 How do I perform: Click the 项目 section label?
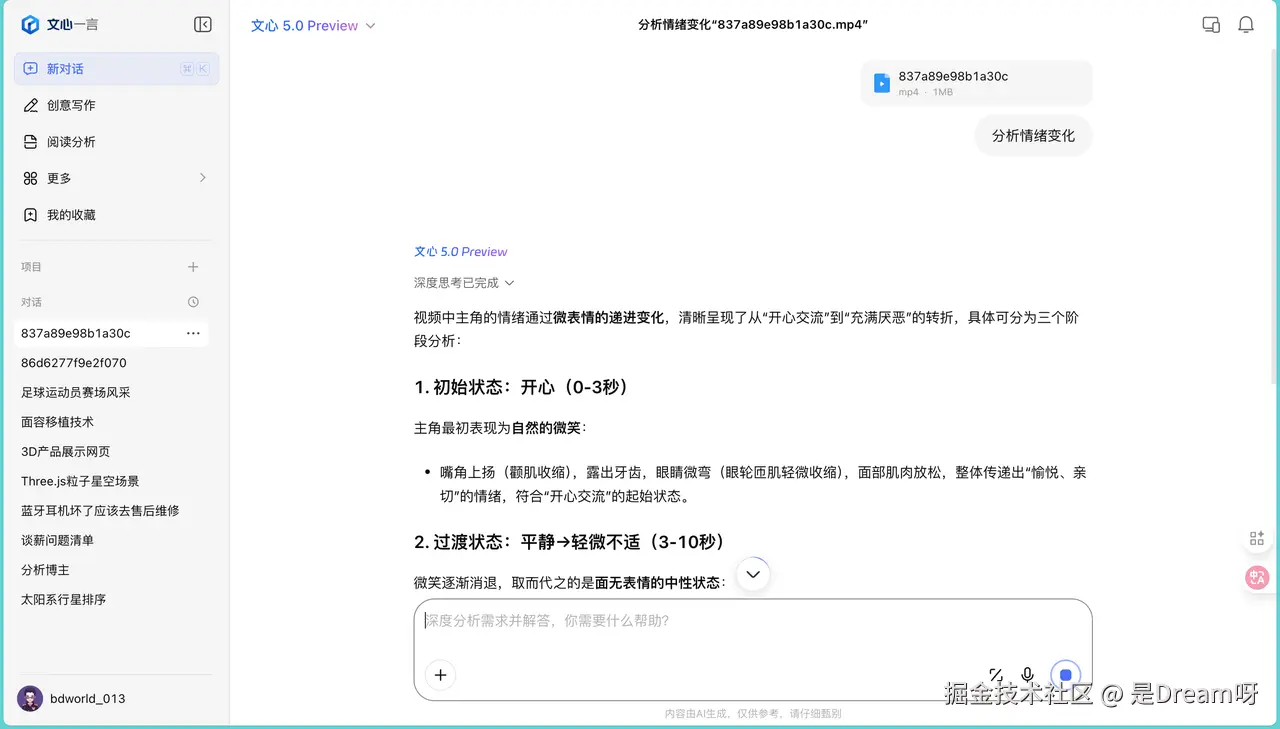(32, 267)
